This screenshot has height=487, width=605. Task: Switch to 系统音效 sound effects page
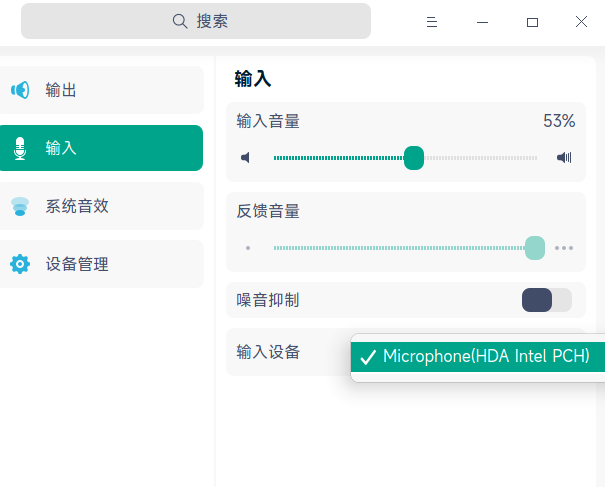[x=100, y=206]
